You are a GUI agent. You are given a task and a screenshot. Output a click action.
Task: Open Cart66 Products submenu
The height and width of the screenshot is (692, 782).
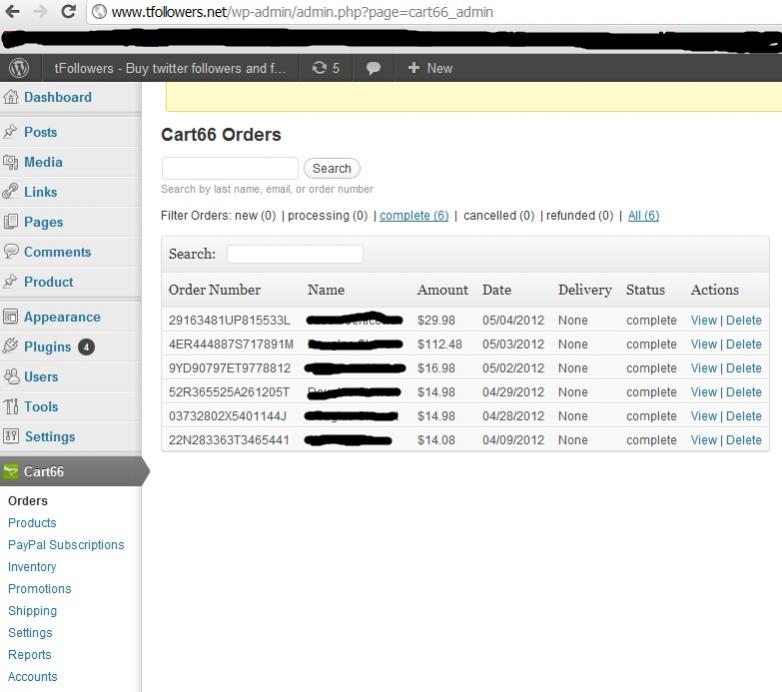(32, 522)
